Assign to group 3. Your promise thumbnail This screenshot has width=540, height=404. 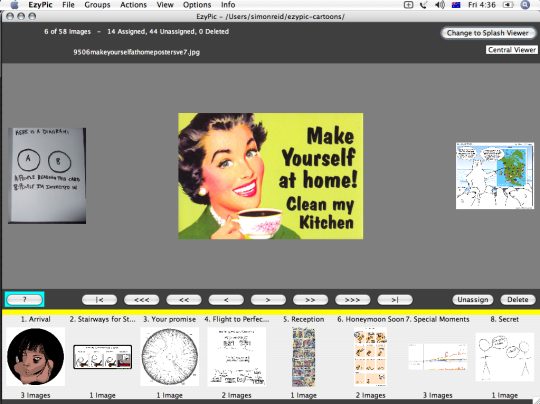click(x=170, y=356)
